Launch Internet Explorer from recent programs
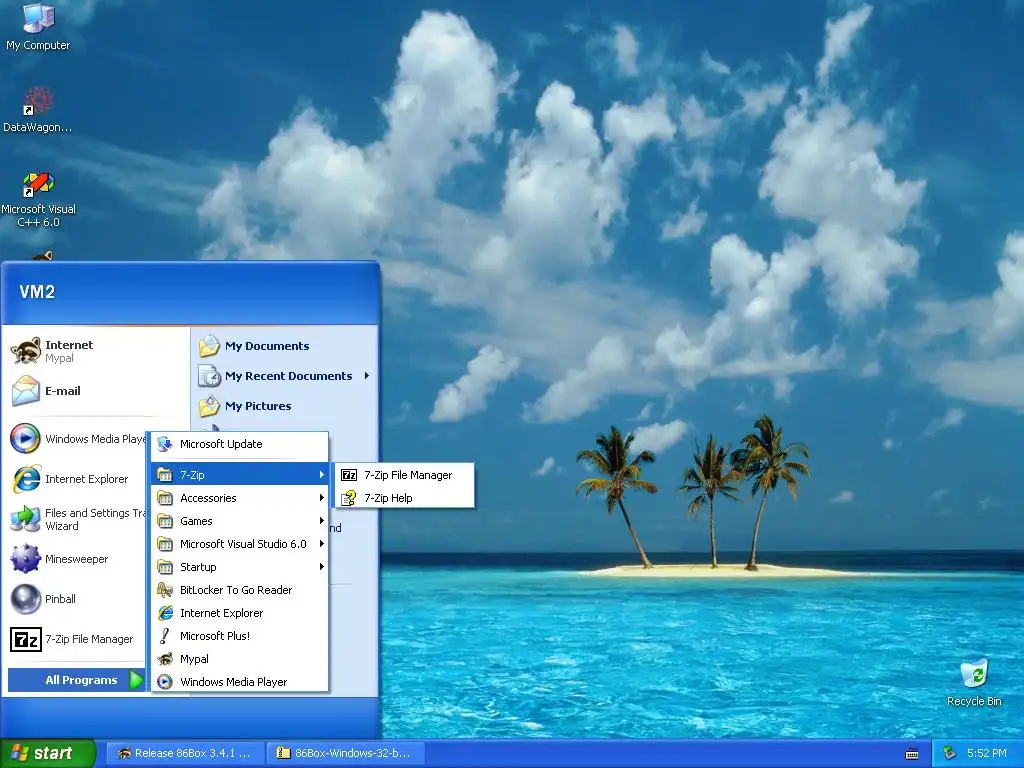The height and width of the screenshot is (768, 1024). point(76,479)
